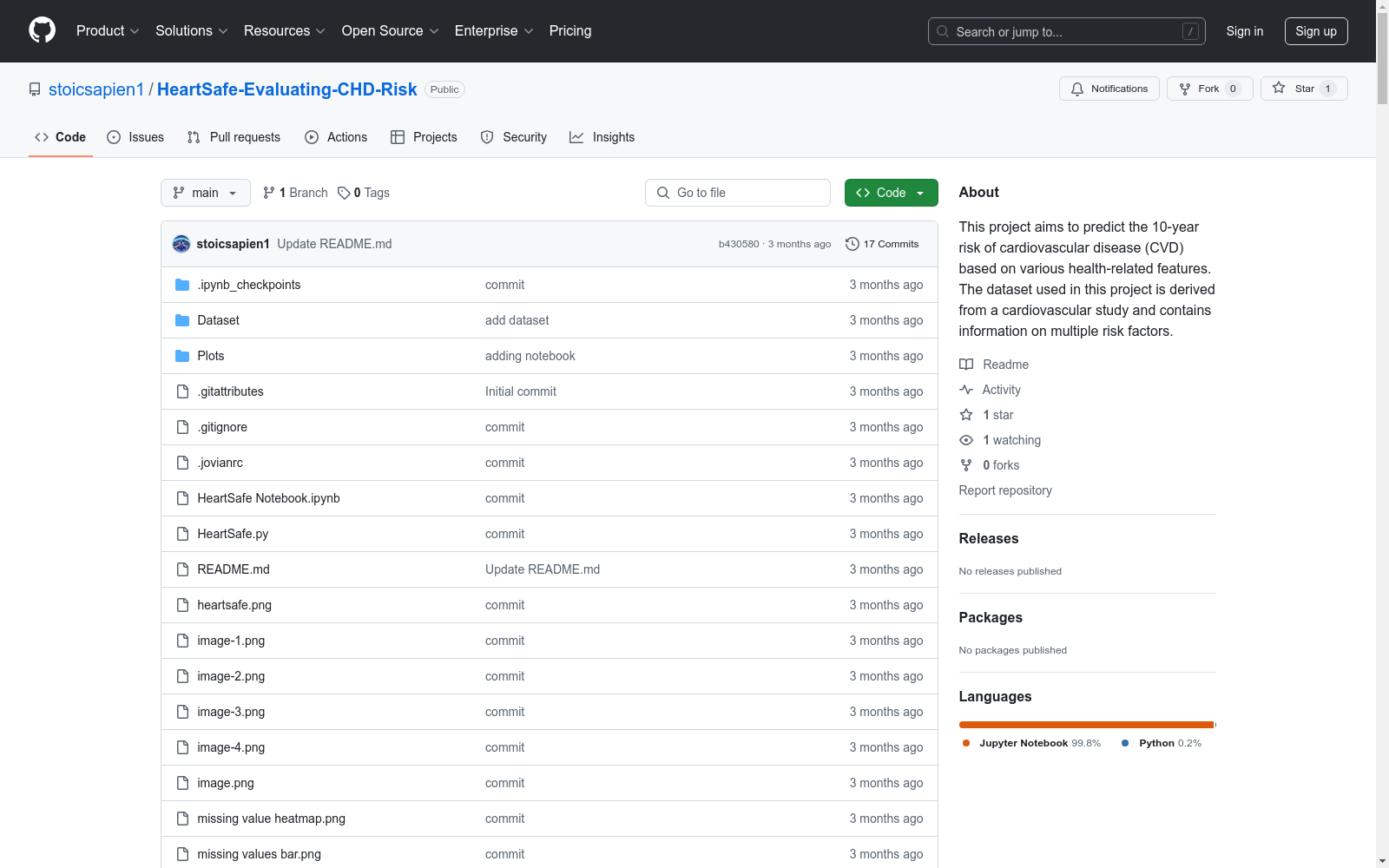
Task: Click the file icon beside heartsafe.png
Action: pyautogui.click(x=182, y=605)
